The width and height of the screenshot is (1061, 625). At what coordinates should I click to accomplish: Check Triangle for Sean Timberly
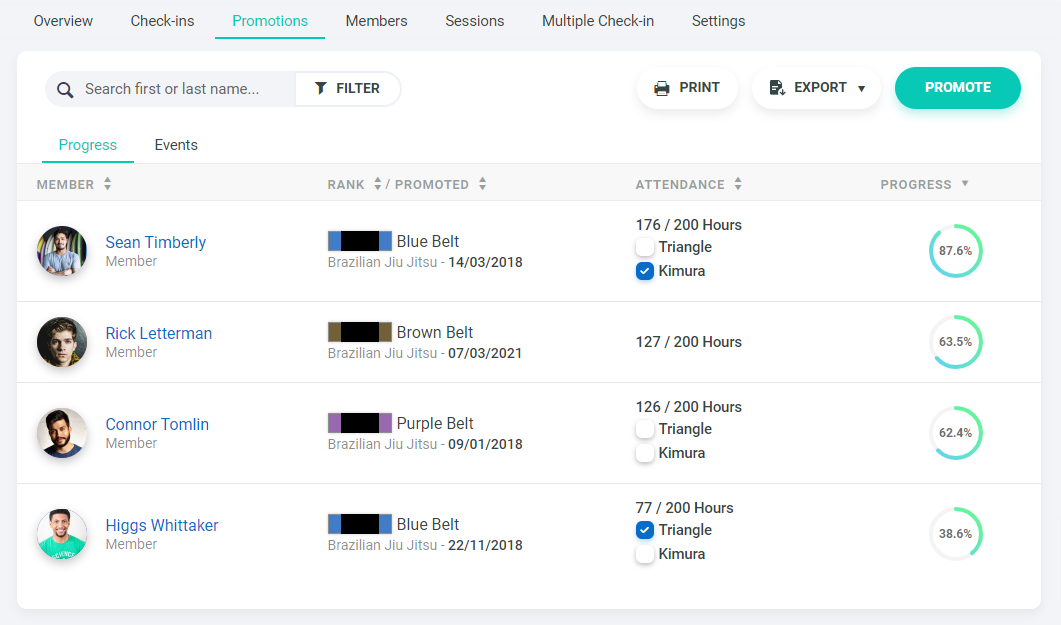click(x=645, y=247)
